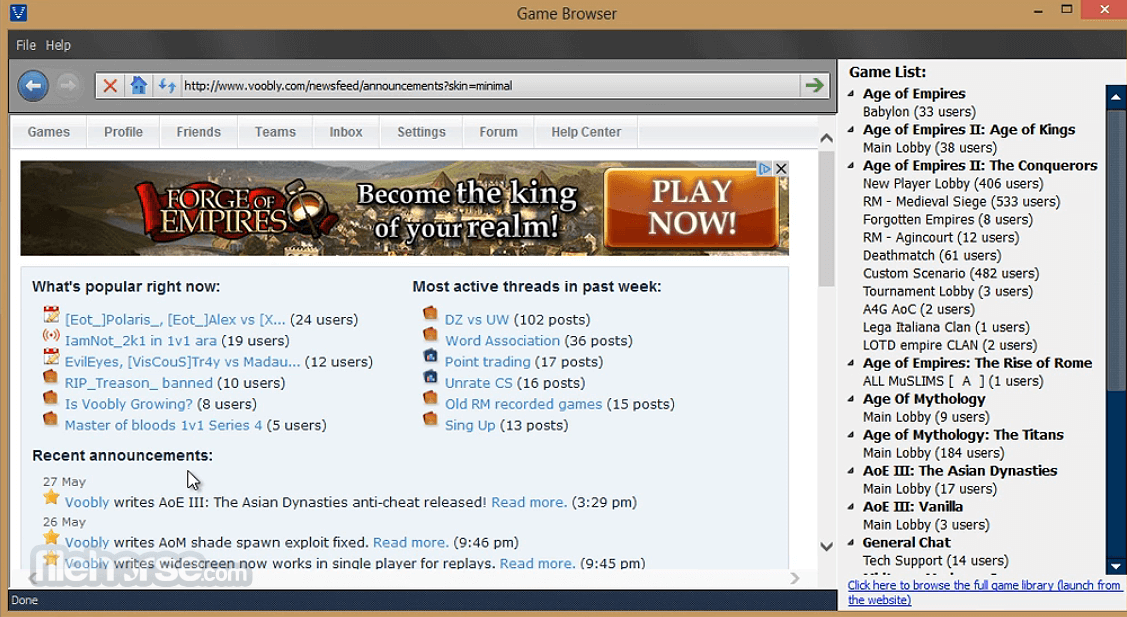1127x617 pixels.
Task: Click star icon by AoM shade spawn announcement
Action: click(x=51, y=537)
